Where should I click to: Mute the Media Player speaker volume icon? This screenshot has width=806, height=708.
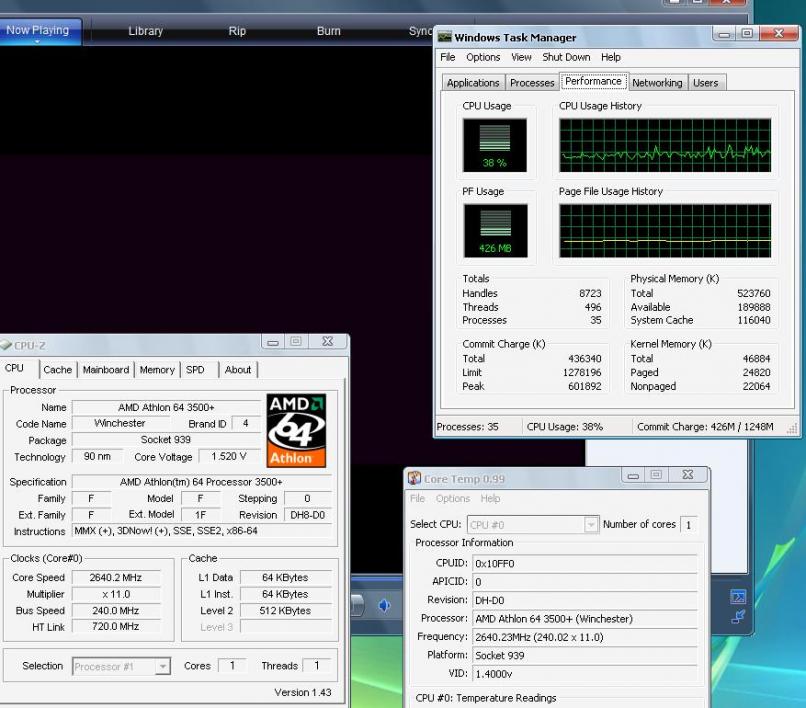click(384, 606)
